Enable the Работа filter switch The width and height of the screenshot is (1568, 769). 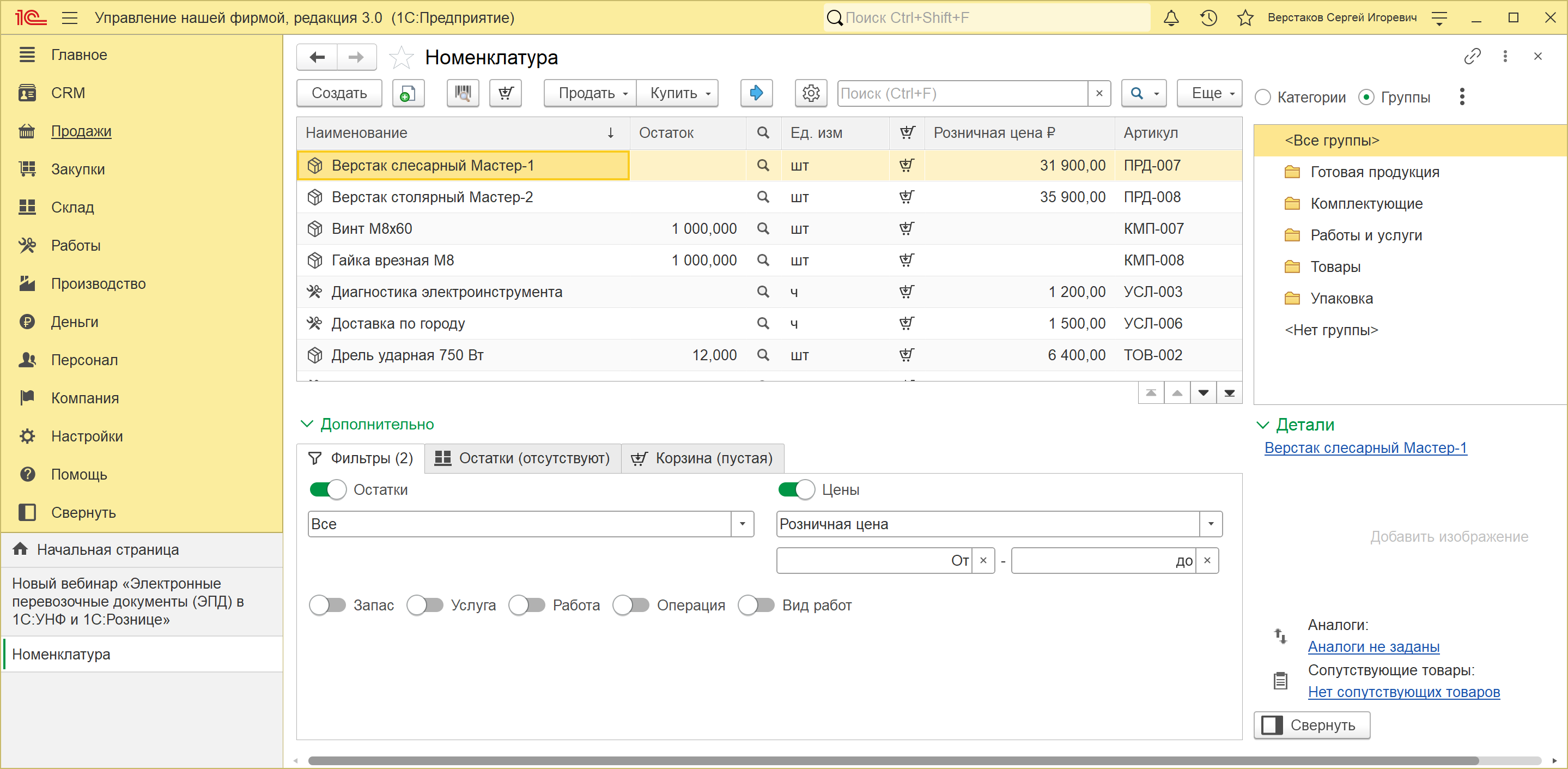[526, 605]
